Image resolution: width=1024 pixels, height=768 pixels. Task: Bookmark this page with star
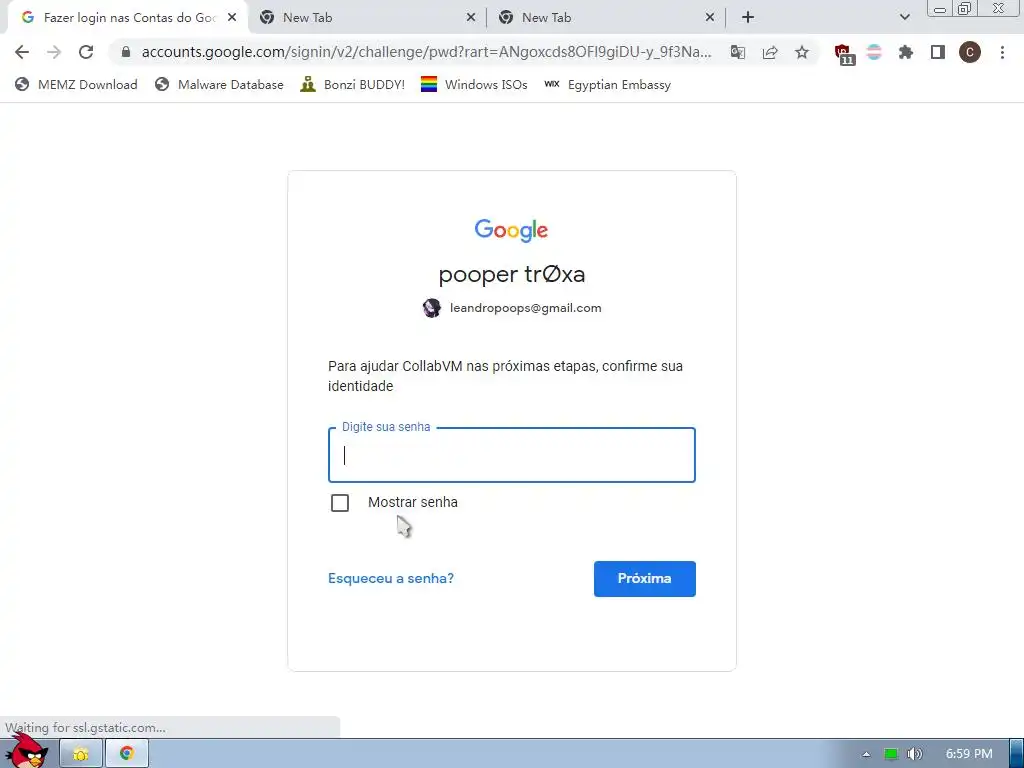[802, 52]
